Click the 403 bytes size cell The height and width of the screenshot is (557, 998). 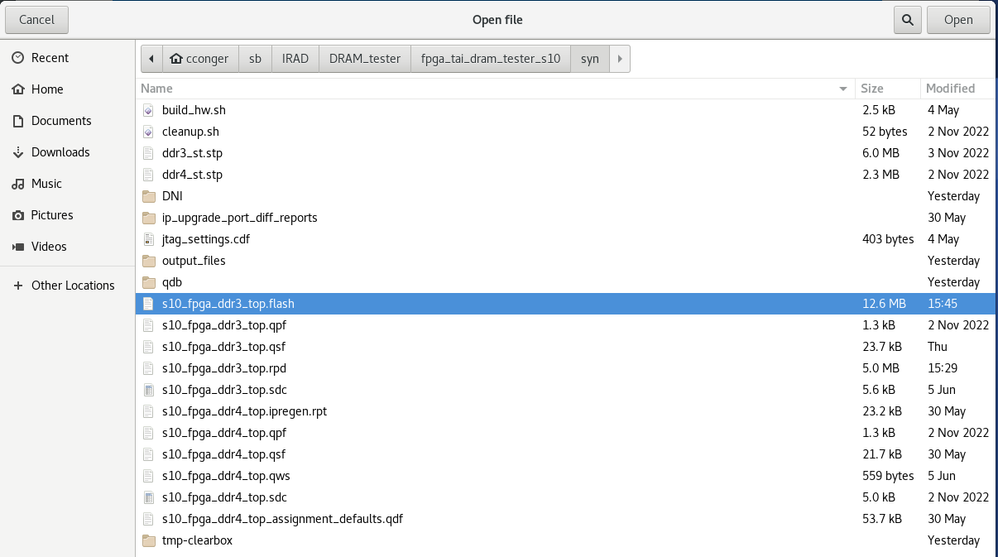click(888, 239)
